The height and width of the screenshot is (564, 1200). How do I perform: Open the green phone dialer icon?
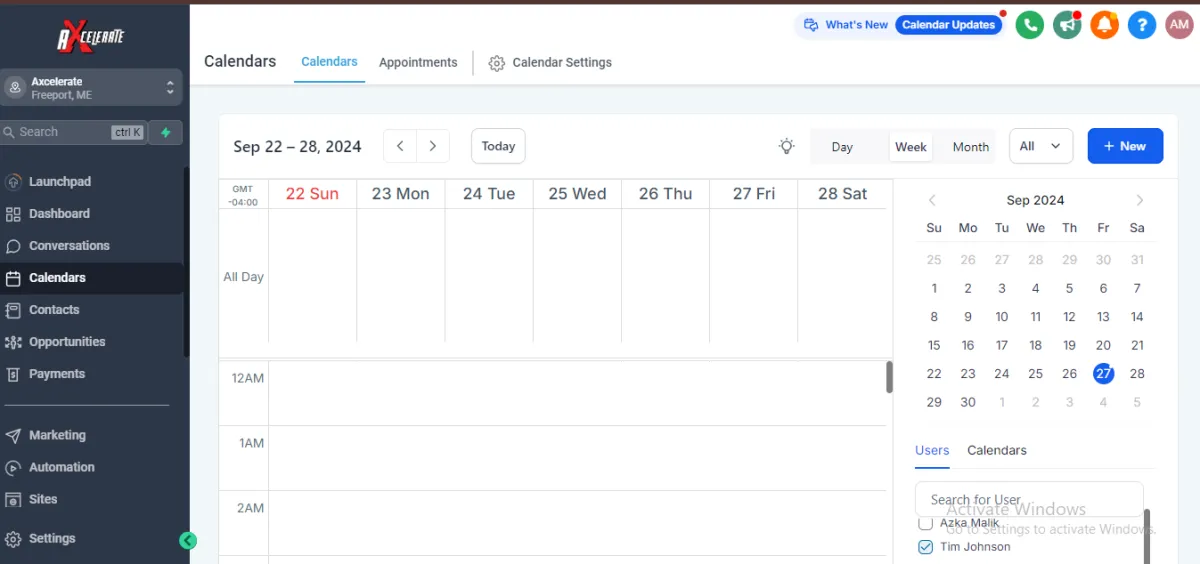click(x=1029, y=25)
